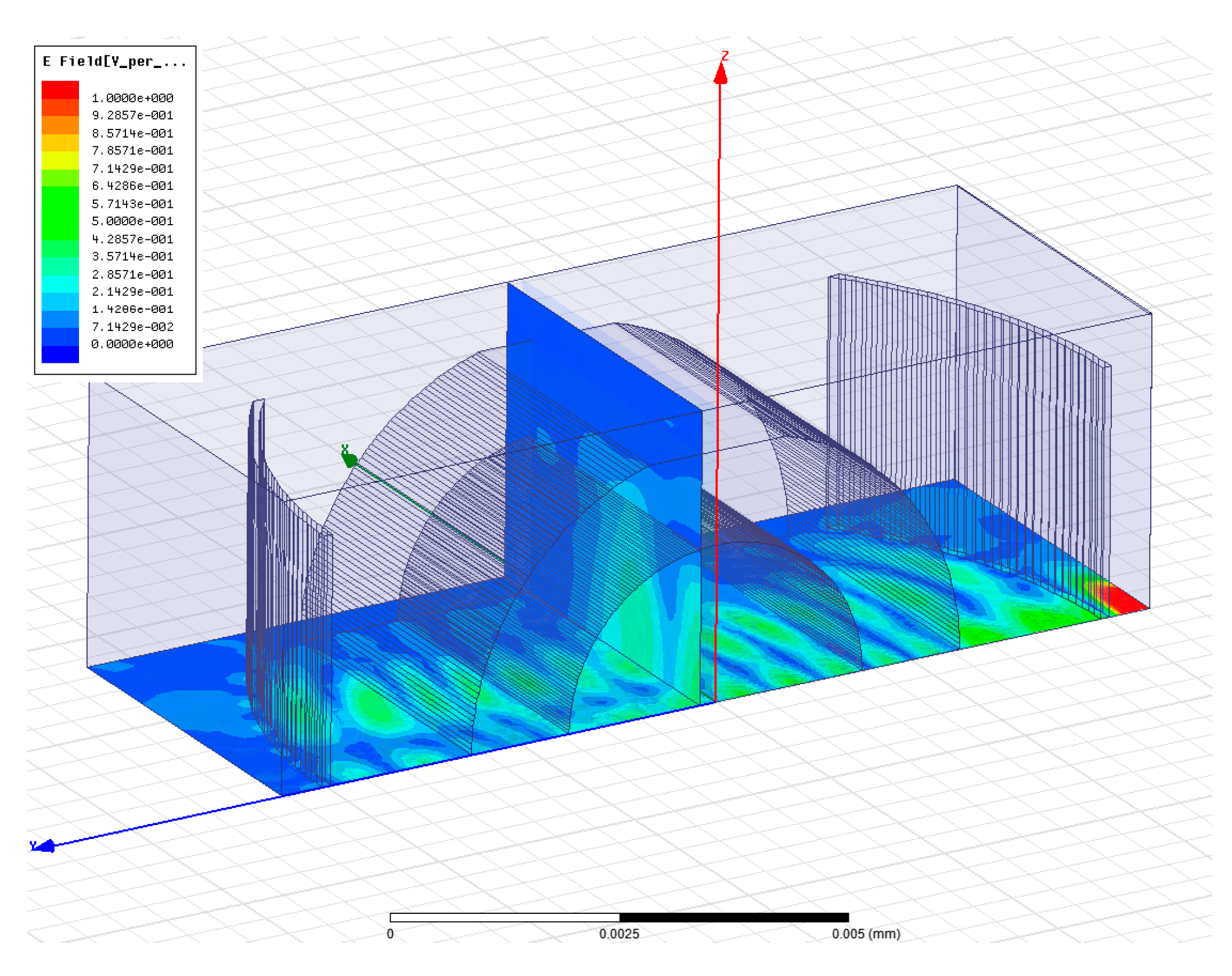Click the dark blue 0.0000e+000 legend swatch
The height and width of the screenshot is (976, 1232).
(60, 354)
